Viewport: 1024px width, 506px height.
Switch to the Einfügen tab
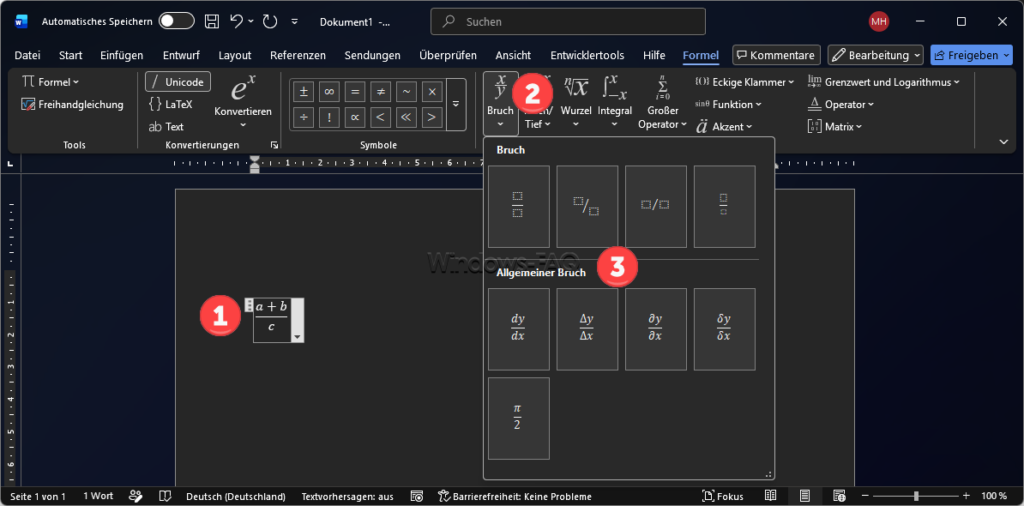[x=122, y=55]
